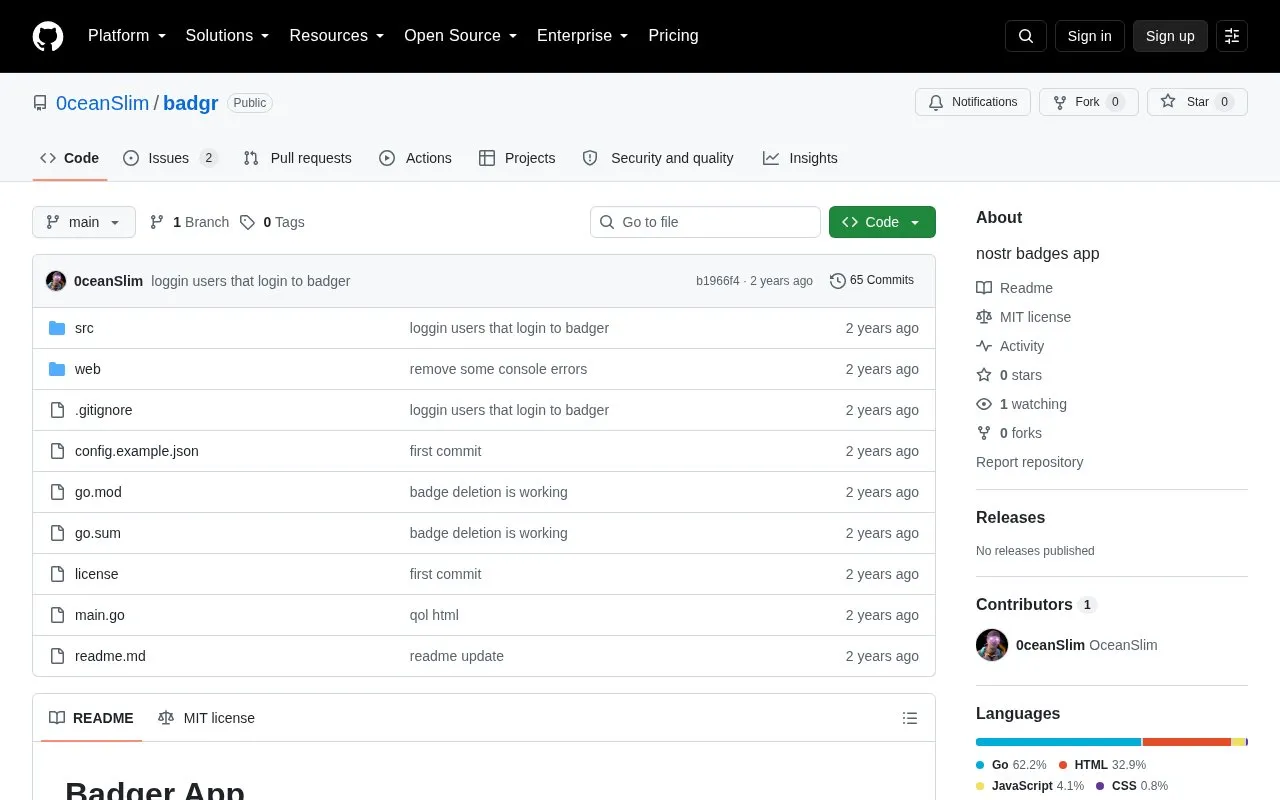Click the 0ceanSlim avatar beside the latest commit
Viewport: 1280px width, 800px height.
pos(56,281)
